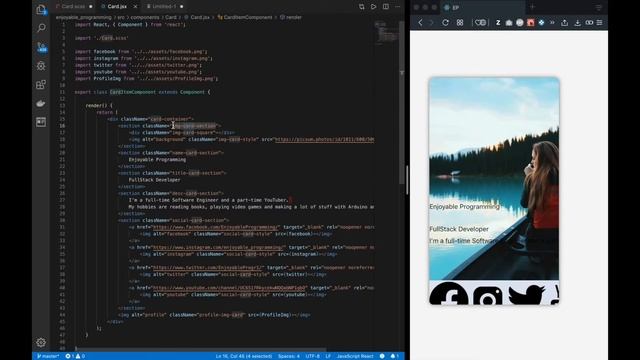Open the render breadcrumb dropdown
640x360 pixels.
(x=291, y=18)
